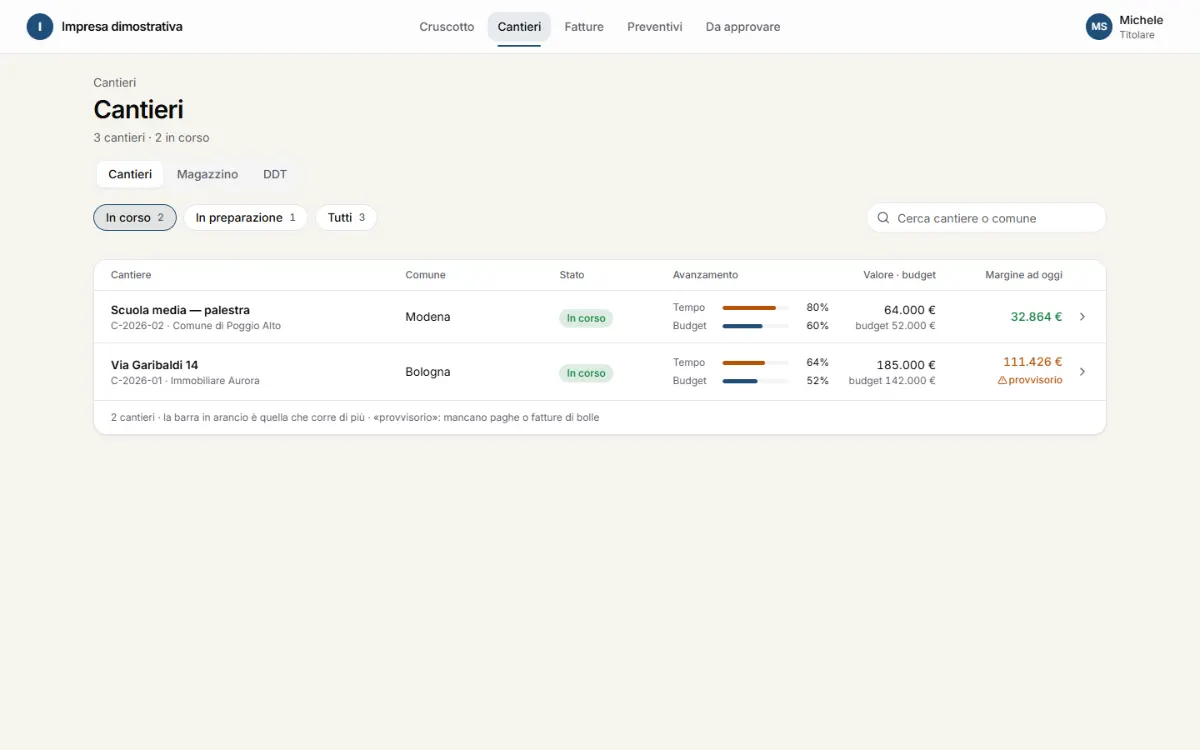
Task: Click the 32.864 € margin value
Action: pos(1036,317)
